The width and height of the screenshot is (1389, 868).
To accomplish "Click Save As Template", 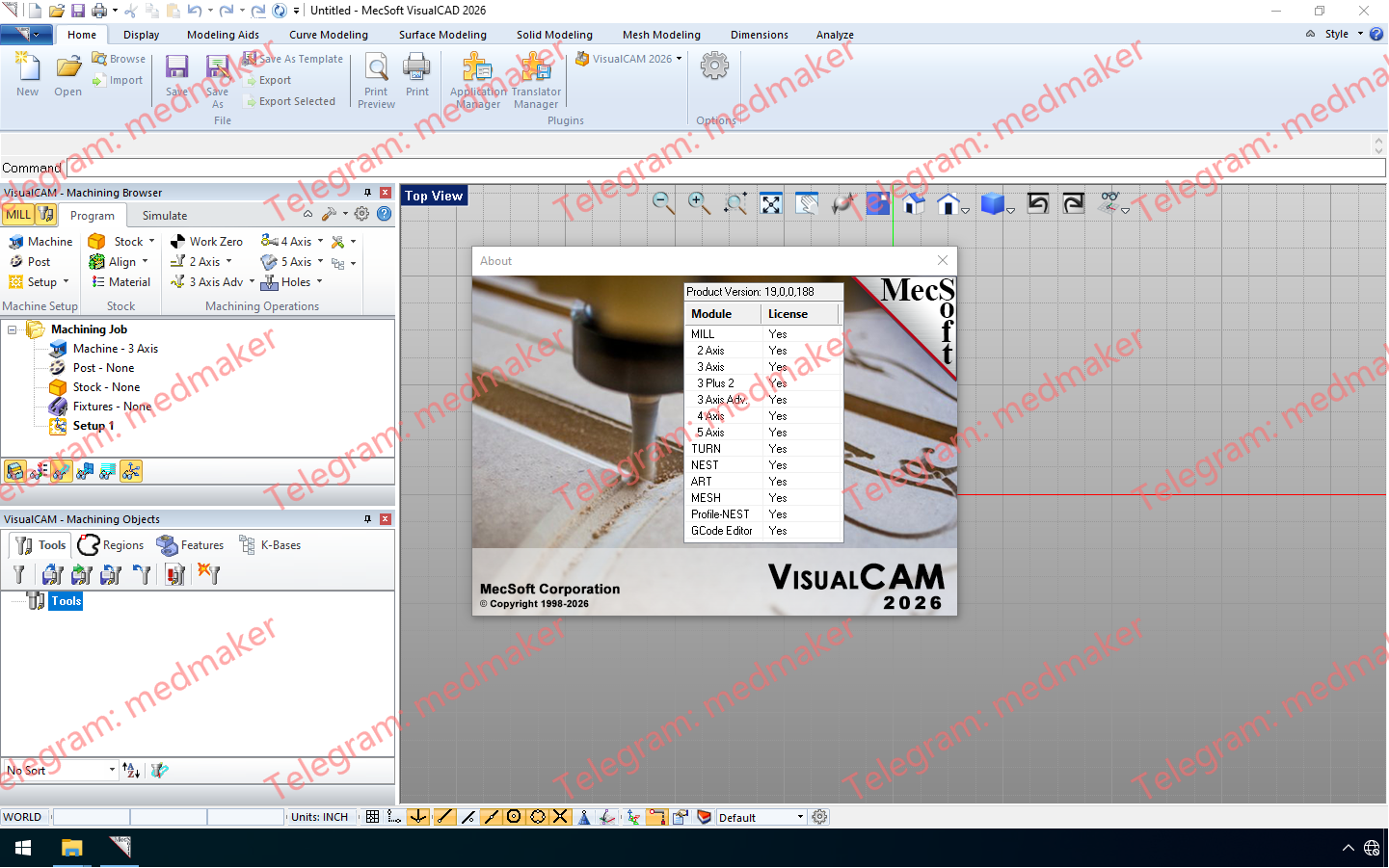I will 293,58.
